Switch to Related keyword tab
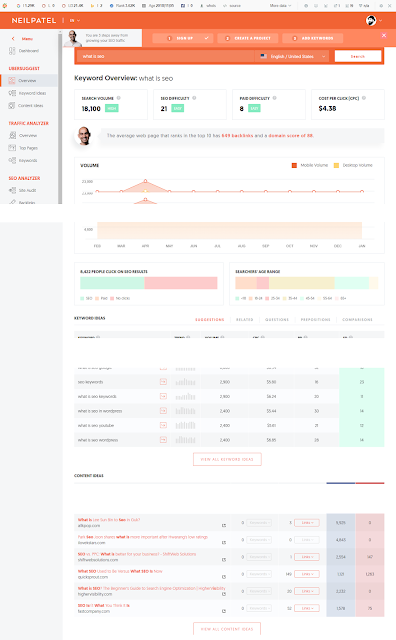Screen dimensions: 396x640 tap(245, 320)
